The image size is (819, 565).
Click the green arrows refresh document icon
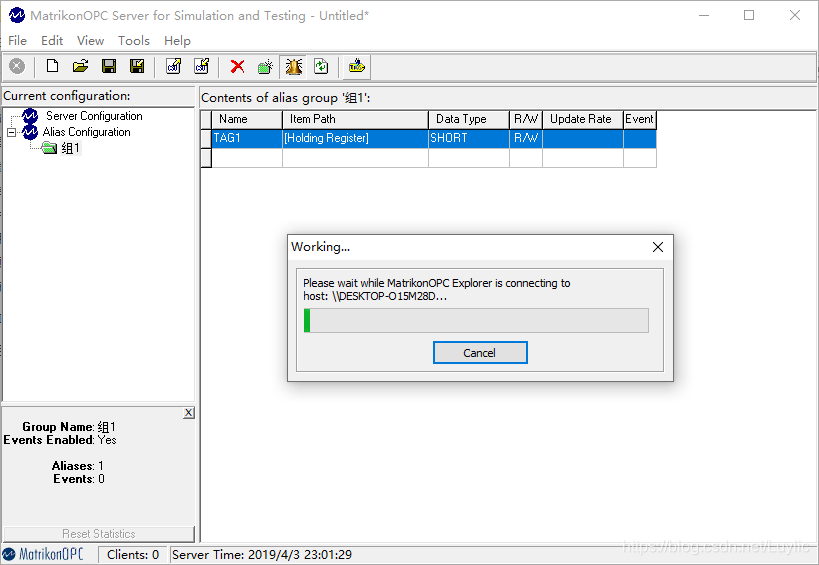pos(321,66)
